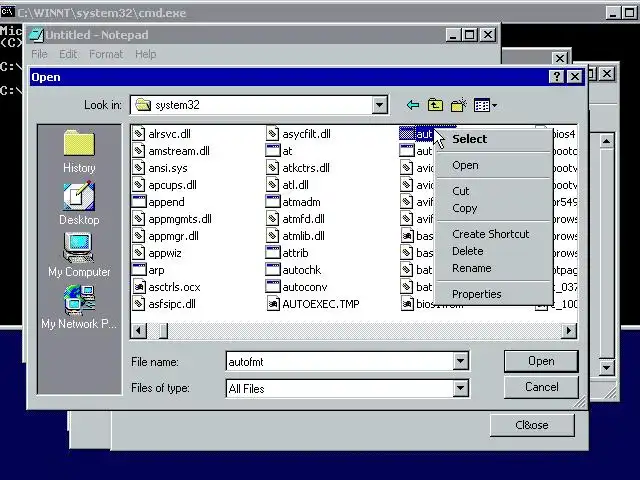Select the appwiz file
This screenshot has height=480, width=640.
pos(157,253)
